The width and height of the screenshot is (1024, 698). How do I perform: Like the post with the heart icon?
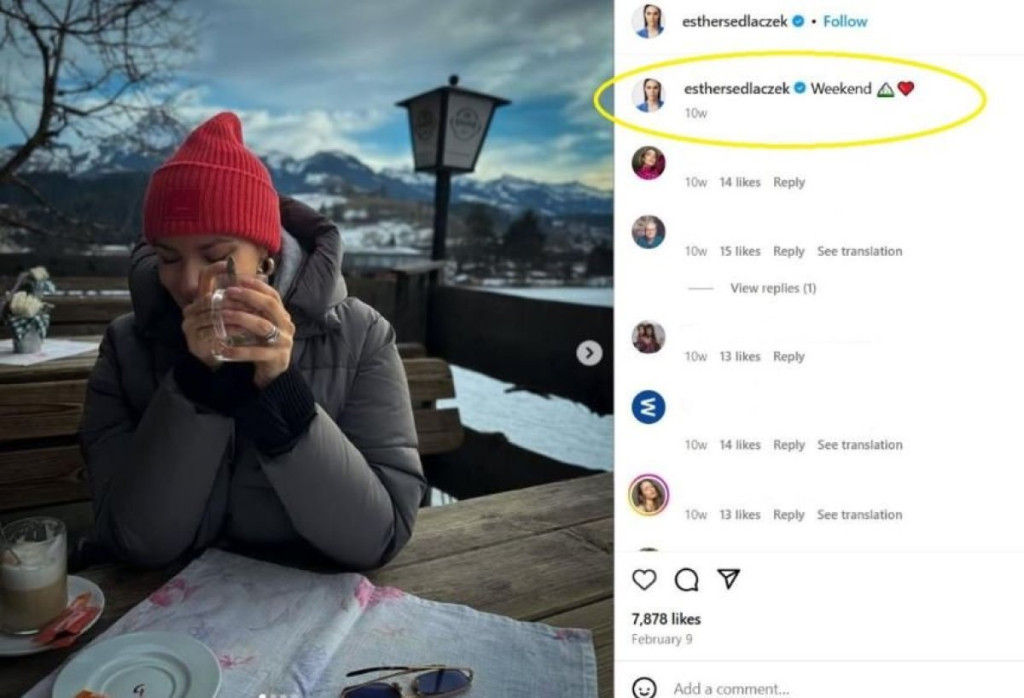pos(645,580)
